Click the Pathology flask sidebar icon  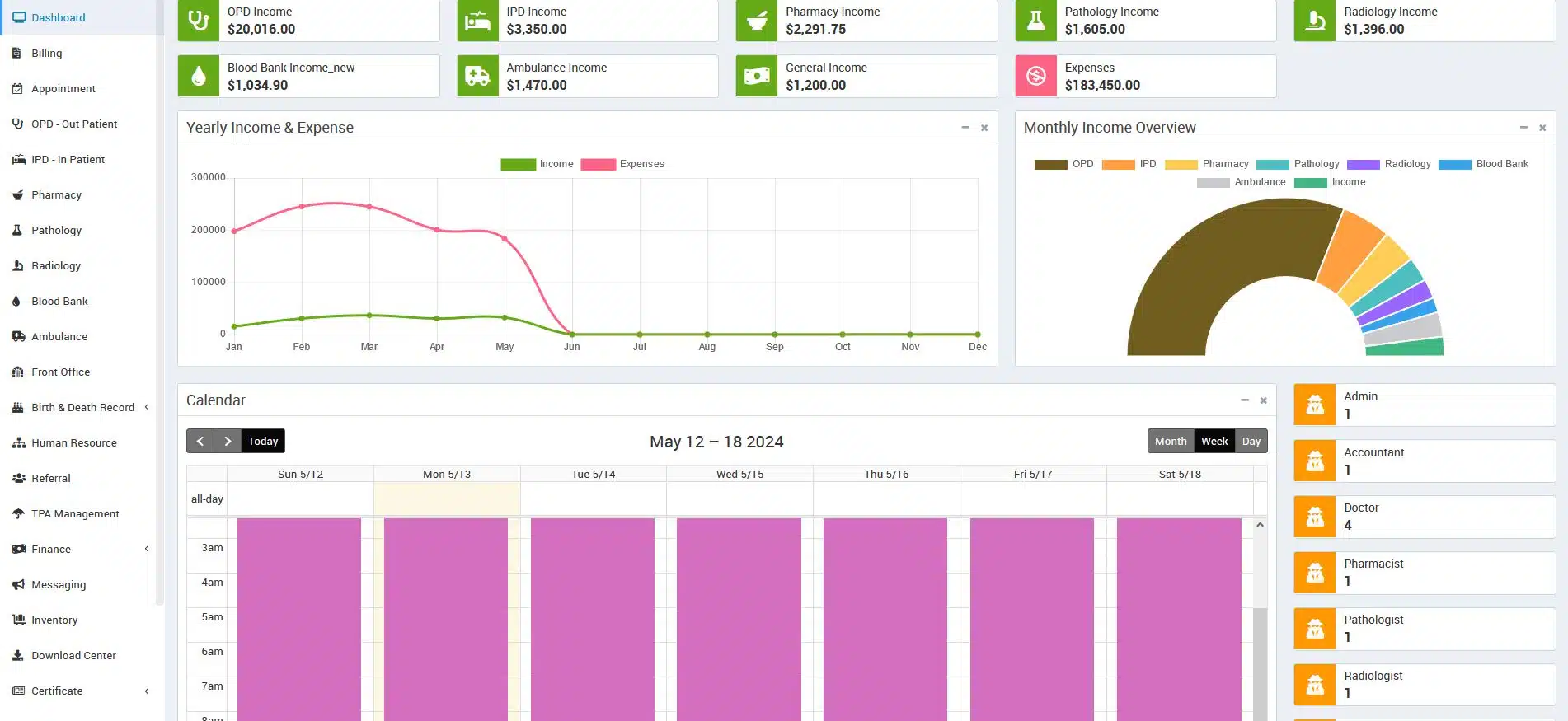(17, 230)
